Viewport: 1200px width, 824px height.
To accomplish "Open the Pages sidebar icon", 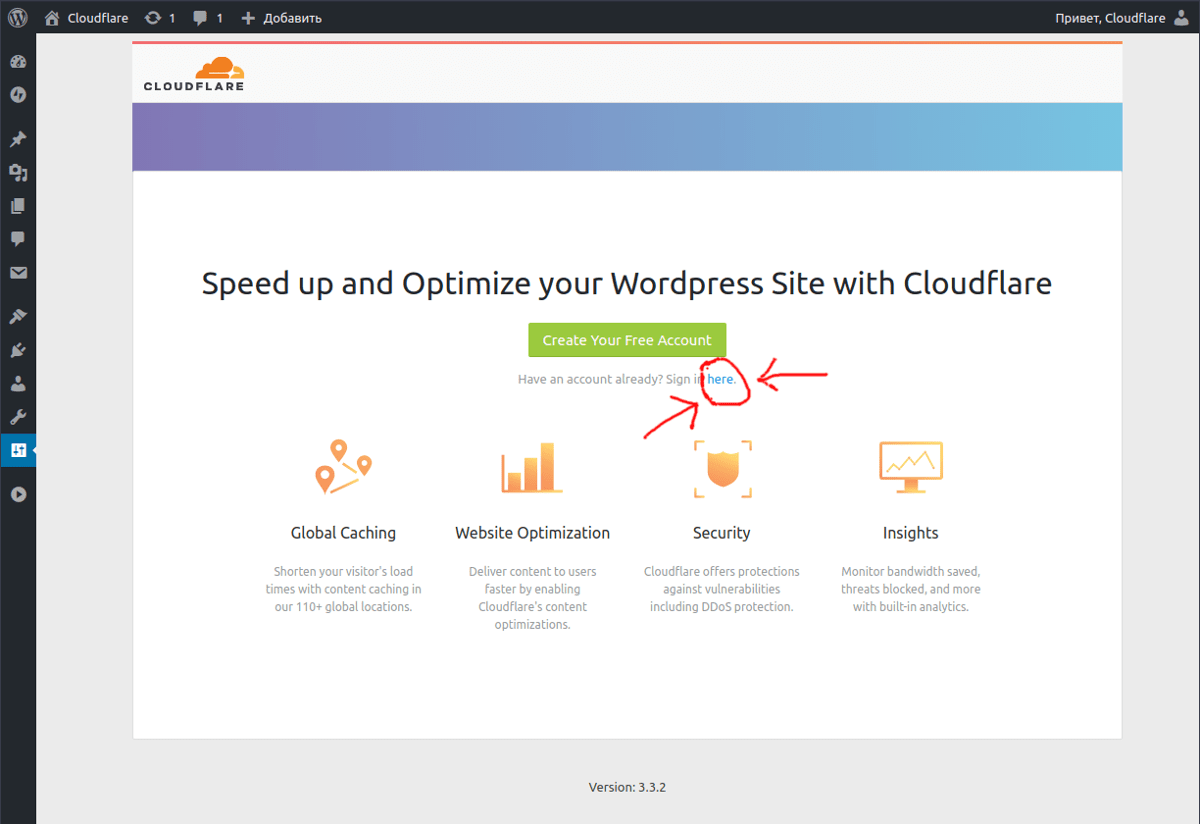I will click(18, 206).
